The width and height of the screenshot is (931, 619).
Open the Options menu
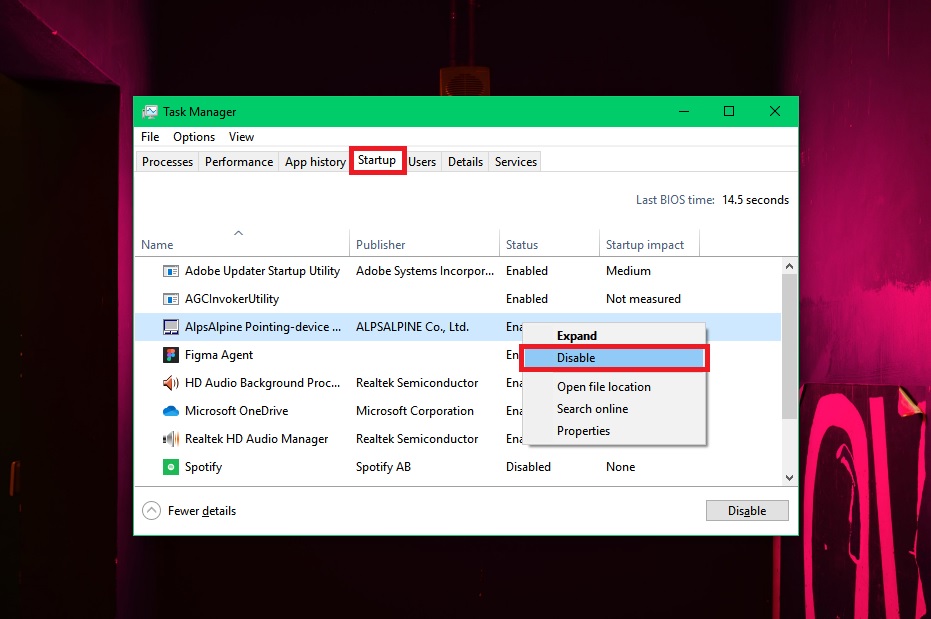[x=194, y=137]
